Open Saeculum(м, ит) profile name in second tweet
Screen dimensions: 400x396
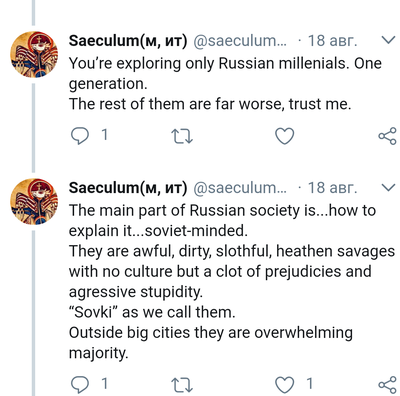coord(128,188)
